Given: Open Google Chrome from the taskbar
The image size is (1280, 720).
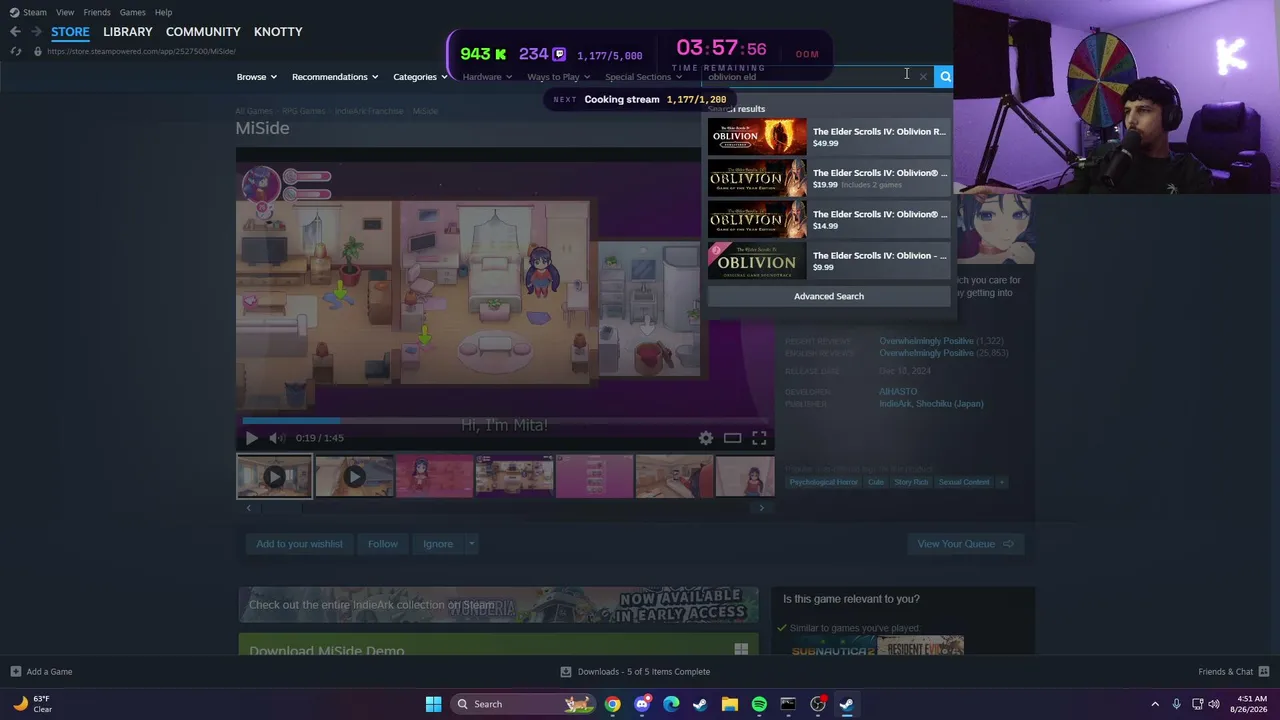Looking at the screenshot, I should (x=613, y=704).
